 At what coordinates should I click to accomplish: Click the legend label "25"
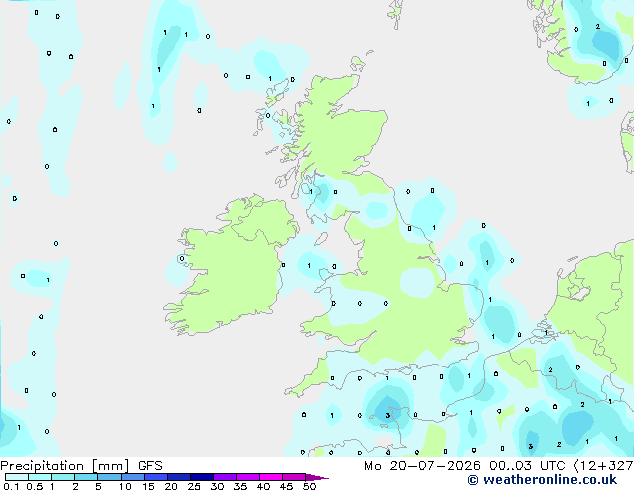(x=194, y=486)
